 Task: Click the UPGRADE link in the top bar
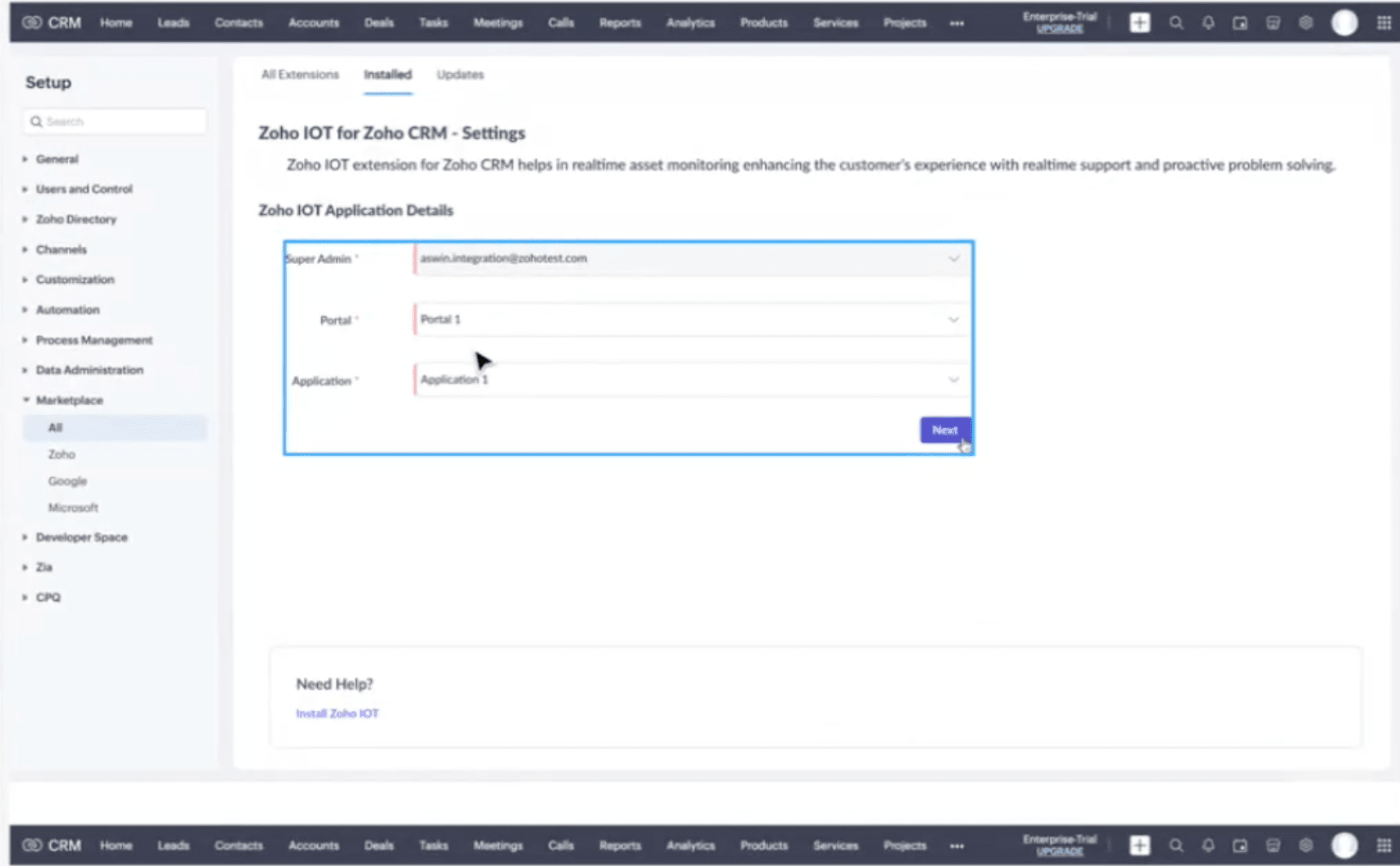click(1059, 29)
